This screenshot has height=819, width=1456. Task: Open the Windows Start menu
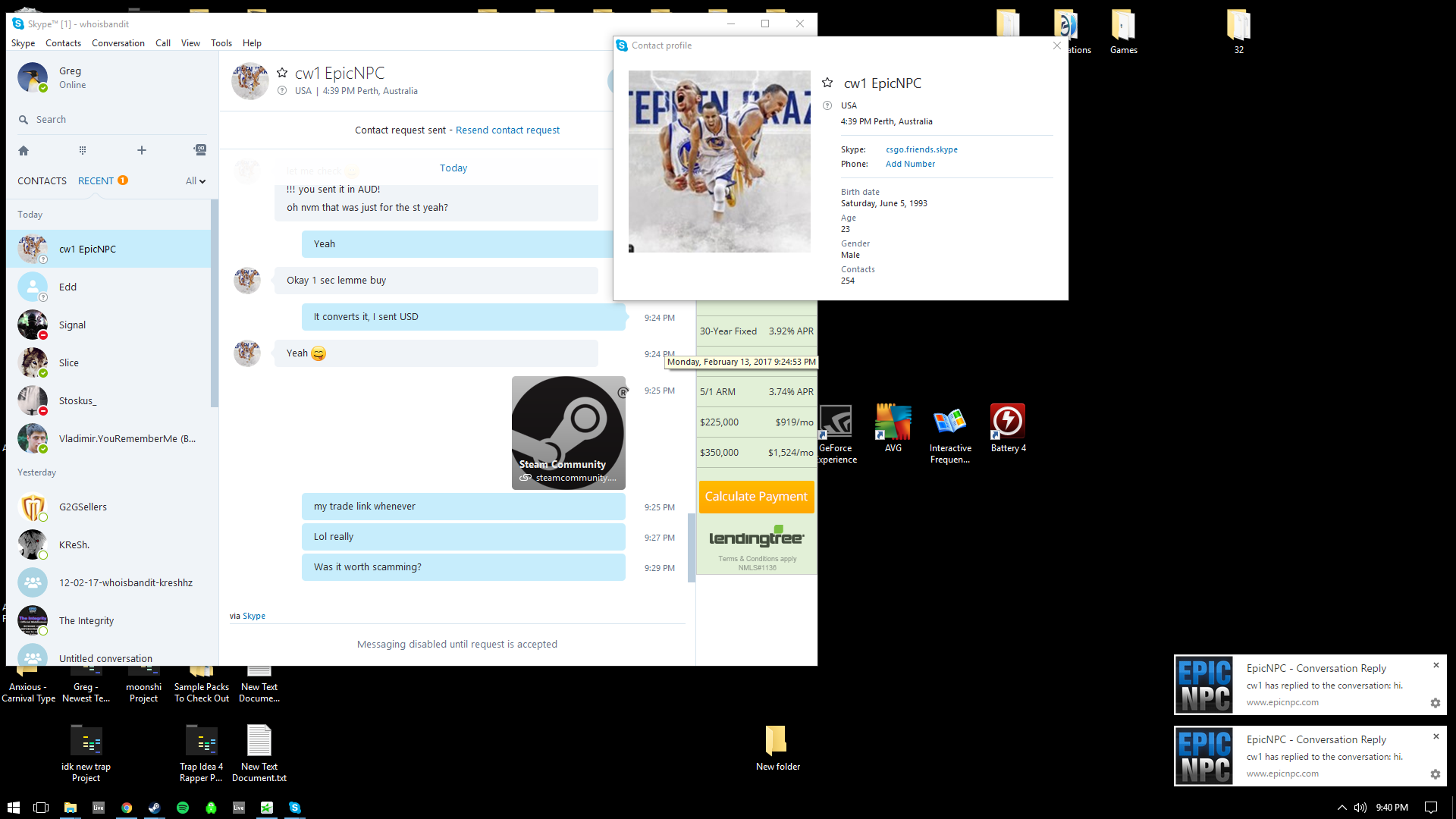(x=13, y=808)
